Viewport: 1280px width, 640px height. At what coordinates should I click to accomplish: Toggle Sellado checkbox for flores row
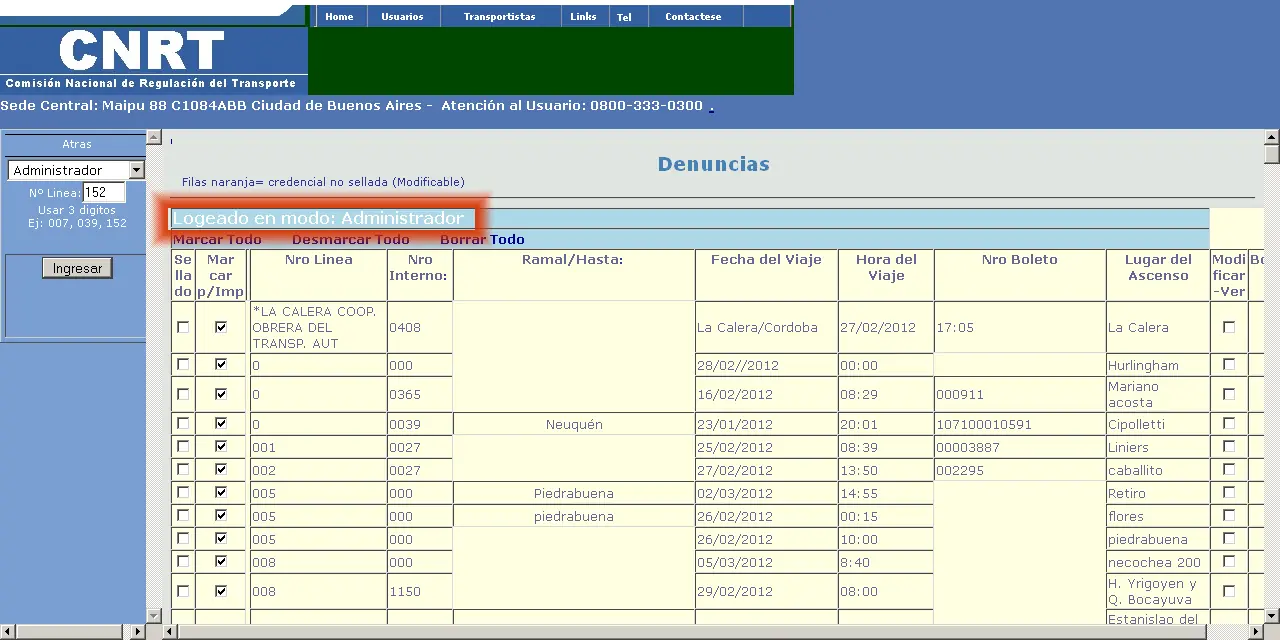click(183, 515)
